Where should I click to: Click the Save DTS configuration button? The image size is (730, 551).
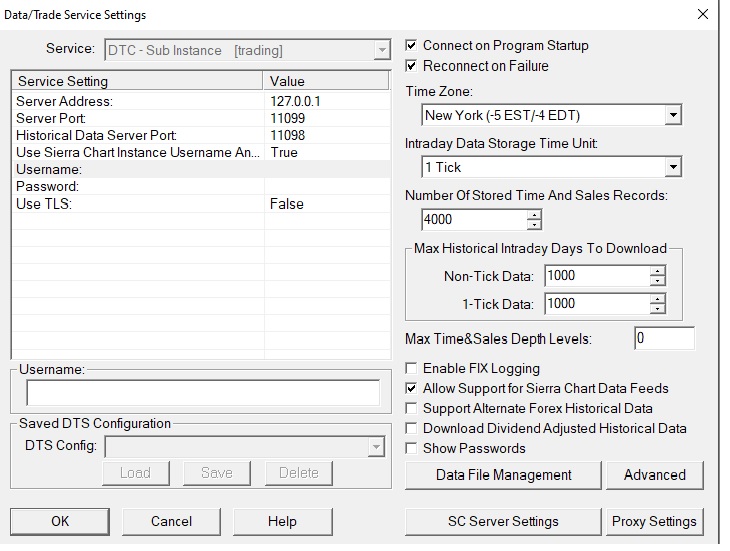pyautogui.click(x=217, y=473)
